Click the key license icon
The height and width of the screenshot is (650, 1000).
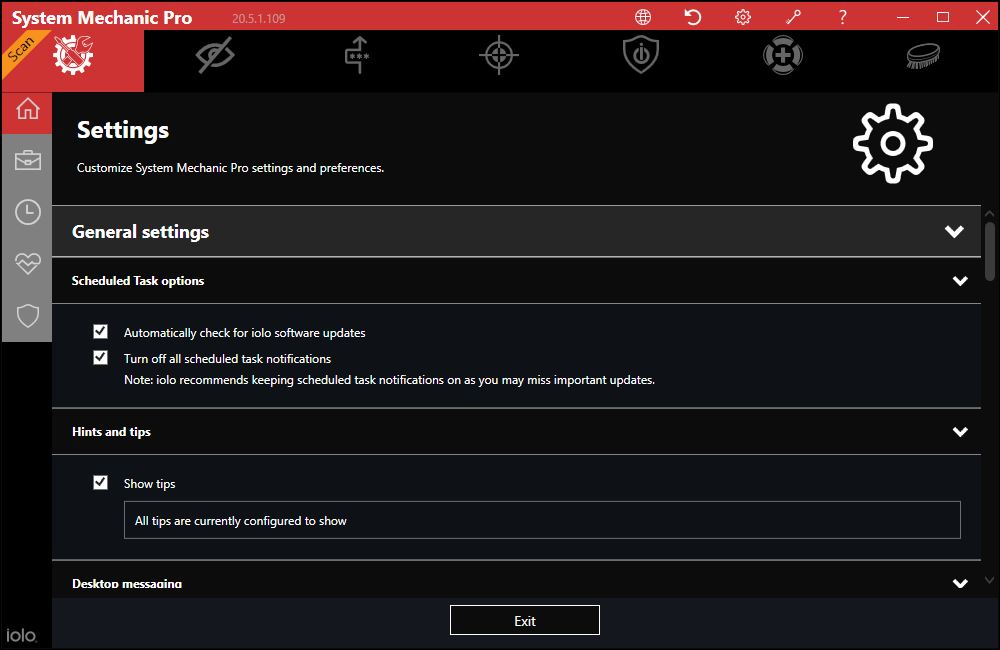pyautogui.click(x=793, y=17)
